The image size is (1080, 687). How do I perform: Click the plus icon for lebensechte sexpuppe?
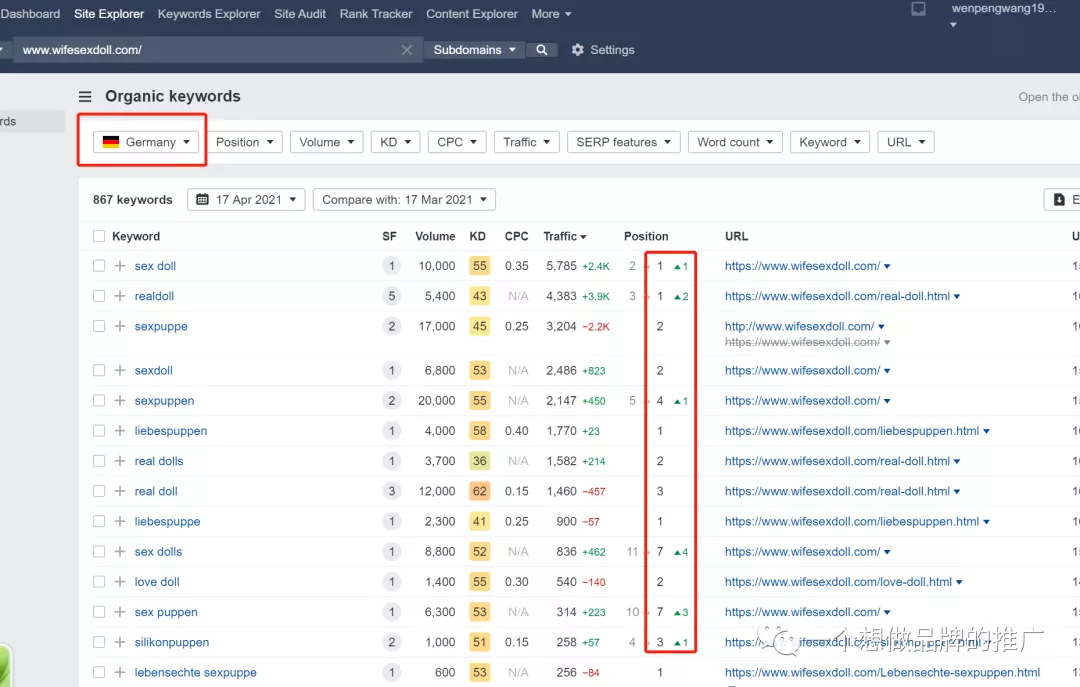[x=120, y=673]
